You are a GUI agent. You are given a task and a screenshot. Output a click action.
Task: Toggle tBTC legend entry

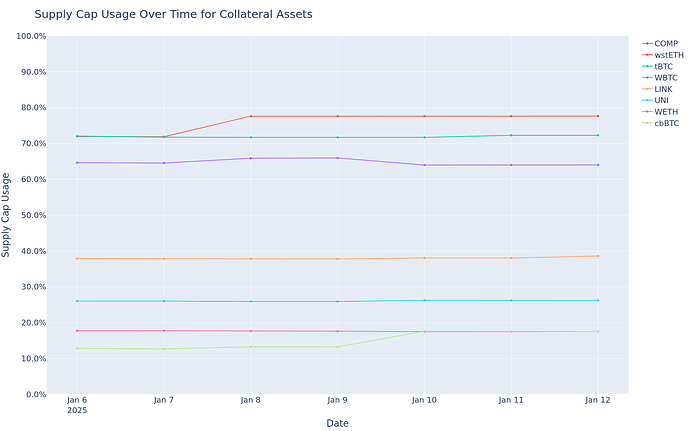(x=663, y=66)
